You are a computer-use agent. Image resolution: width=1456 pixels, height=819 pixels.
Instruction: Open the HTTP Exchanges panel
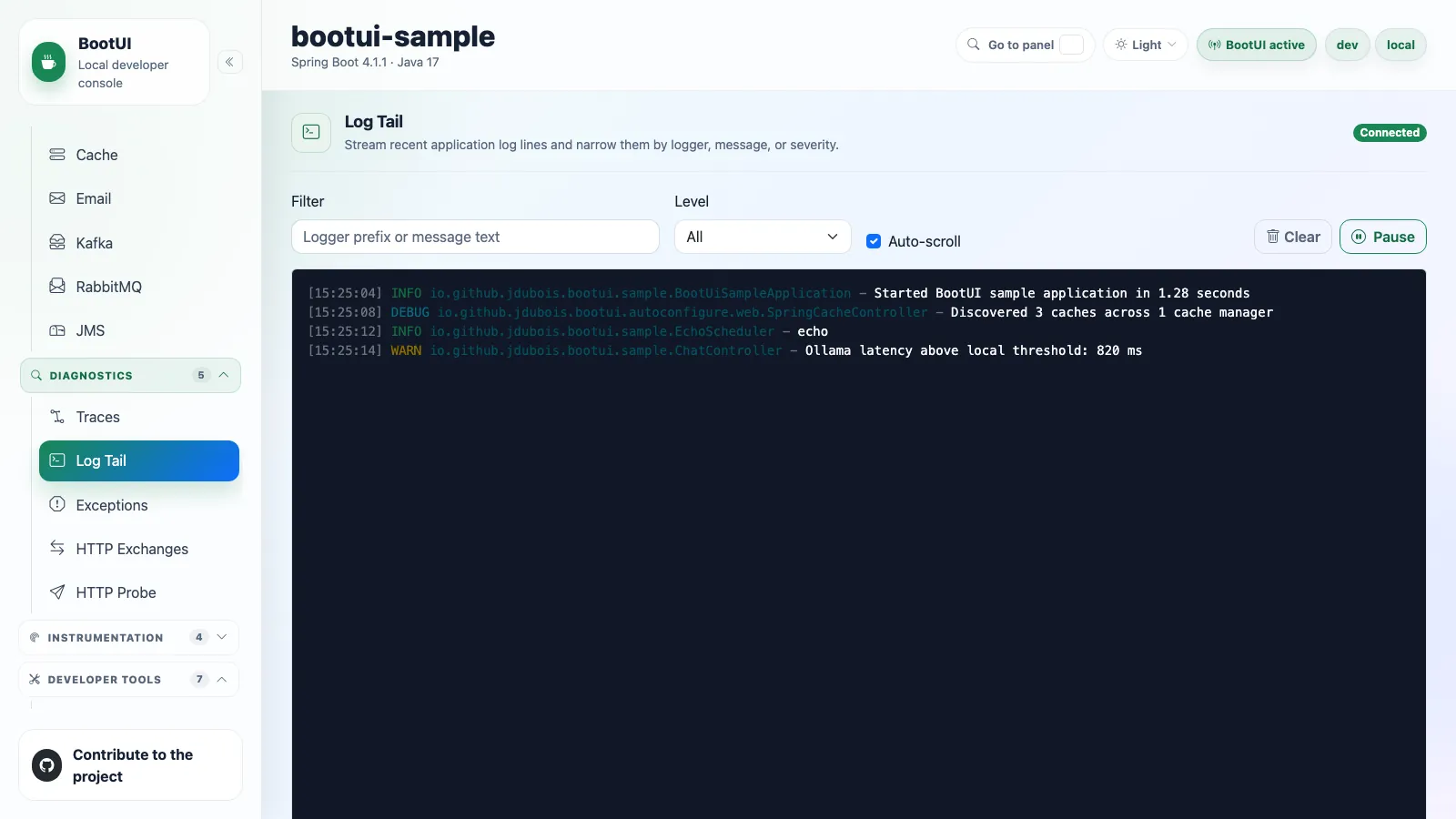[x=138, y=549]
